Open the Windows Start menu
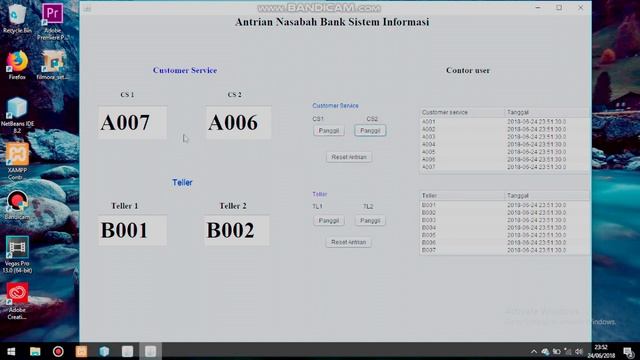Viewport: 640px width, 360px height. pyautogui.click(x=11, y=351)
